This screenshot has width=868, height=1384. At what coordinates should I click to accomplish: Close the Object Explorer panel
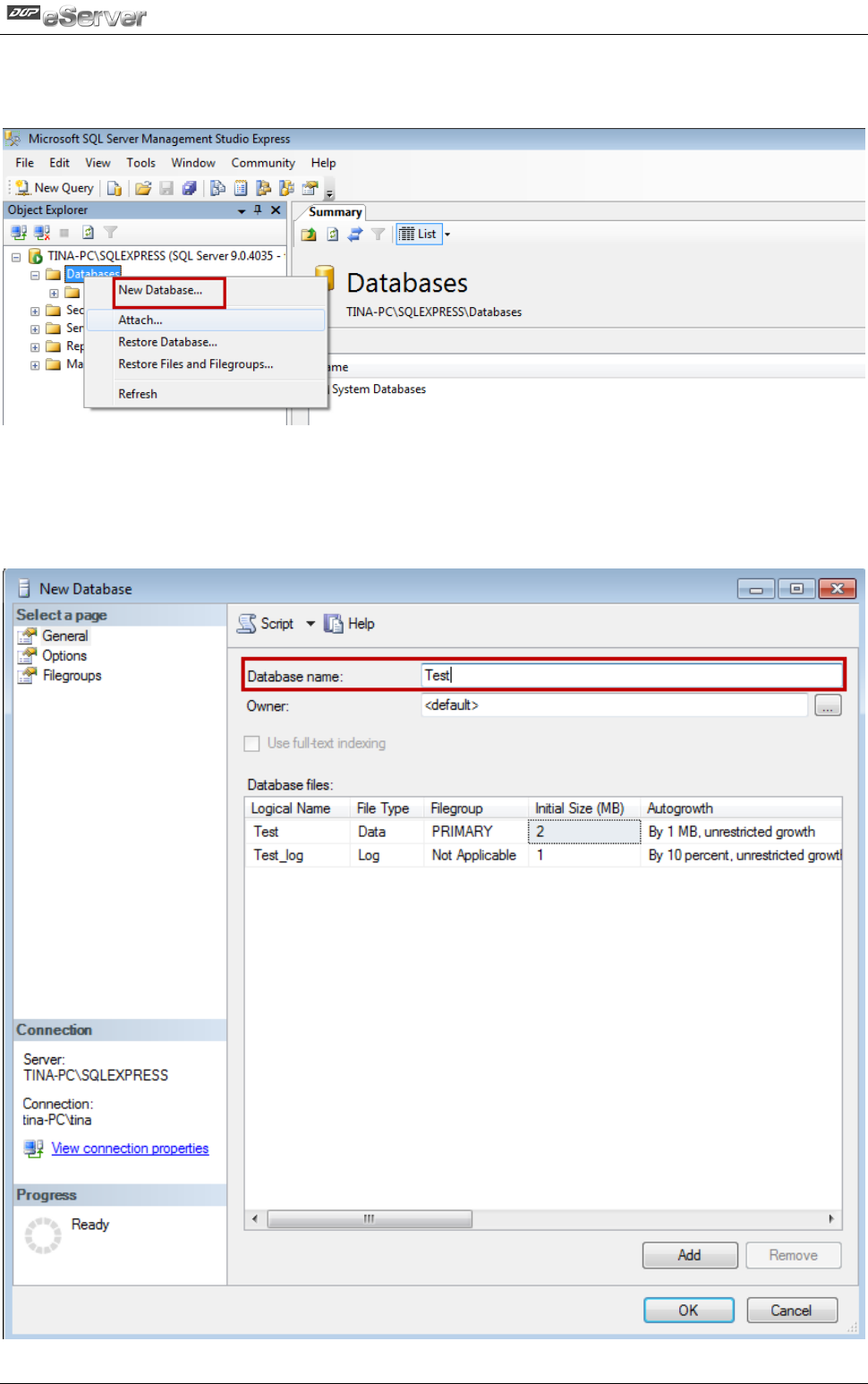click(276, 210)
